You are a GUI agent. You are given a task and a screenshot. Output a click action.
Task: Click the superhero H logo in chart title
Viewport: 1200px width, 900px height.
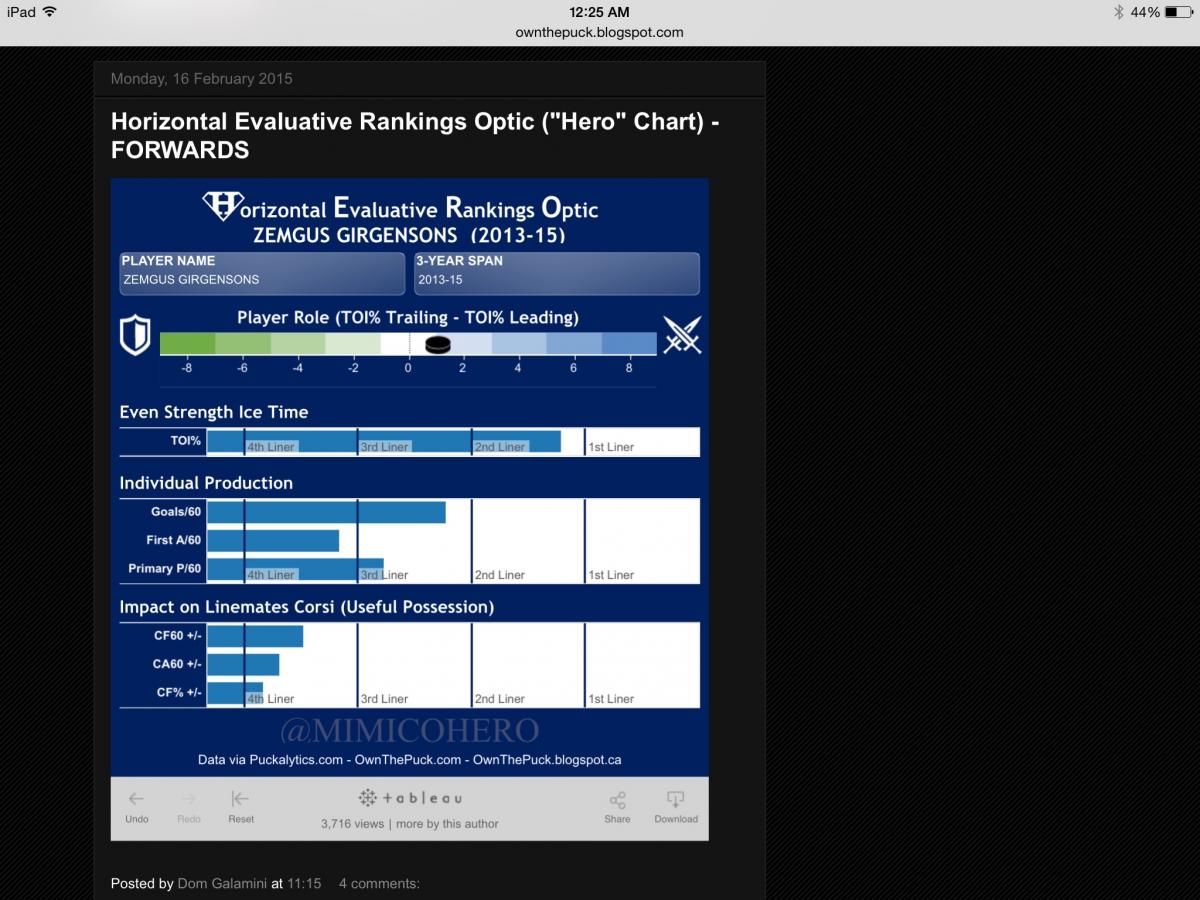tap(221, 206)
